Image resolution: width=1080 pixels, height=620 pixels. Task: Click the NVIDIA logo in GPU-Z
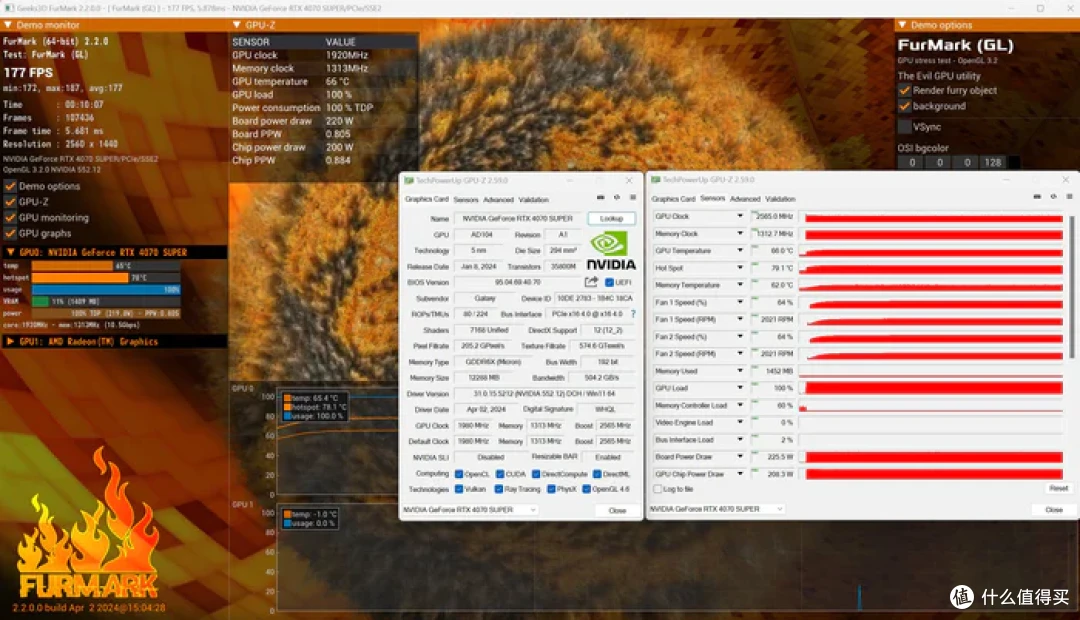(611, 251)
